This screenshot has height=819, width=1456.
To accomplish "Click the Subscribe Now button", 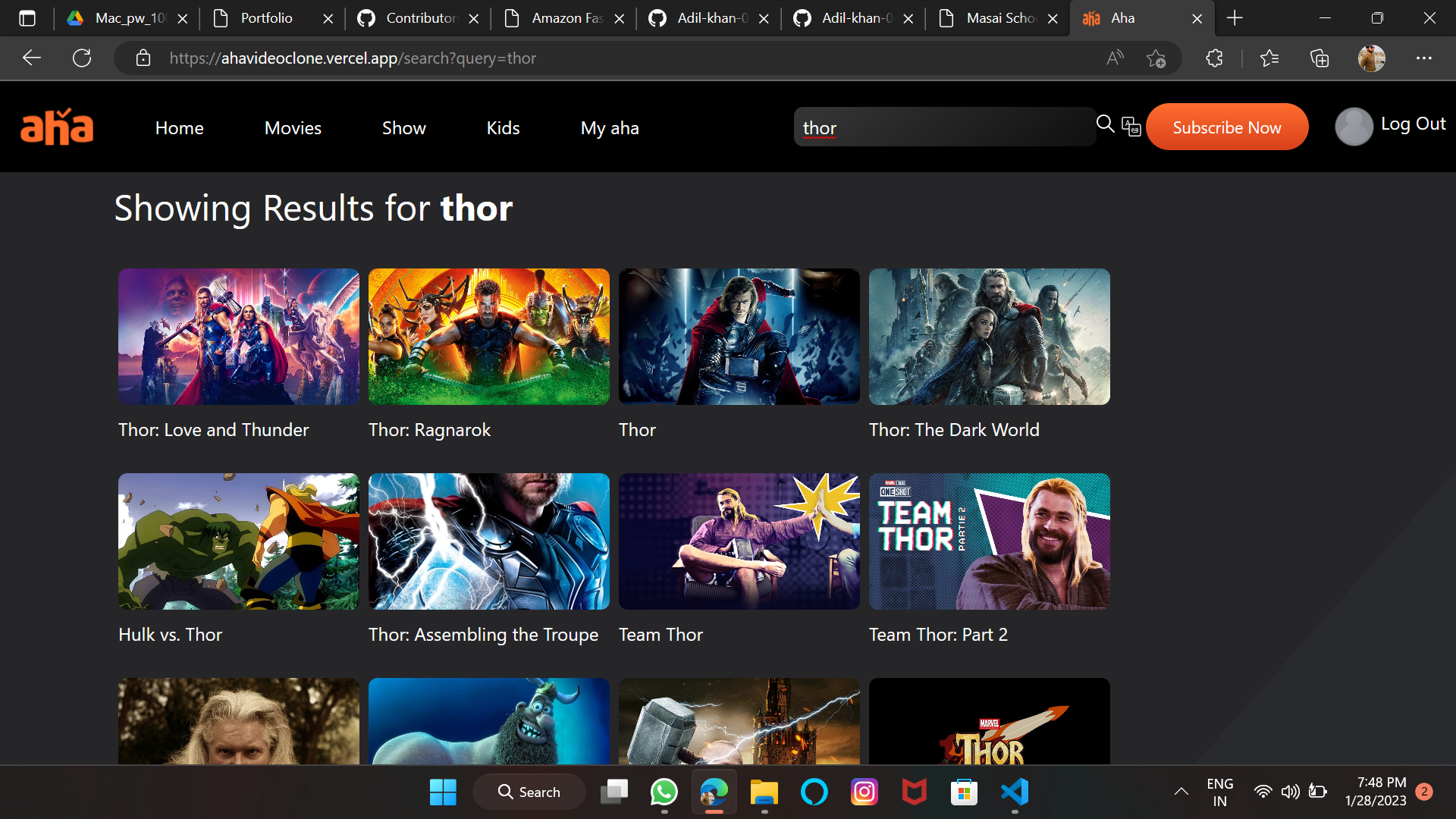I will [1227, 127].
